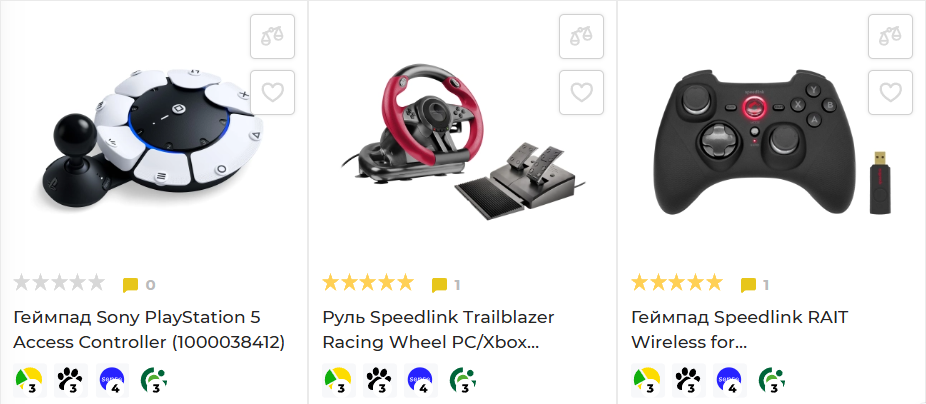Open Sony PlayStation 5 Access Controller title link
This screenshot has width=926, height=404.
[149, 330]
